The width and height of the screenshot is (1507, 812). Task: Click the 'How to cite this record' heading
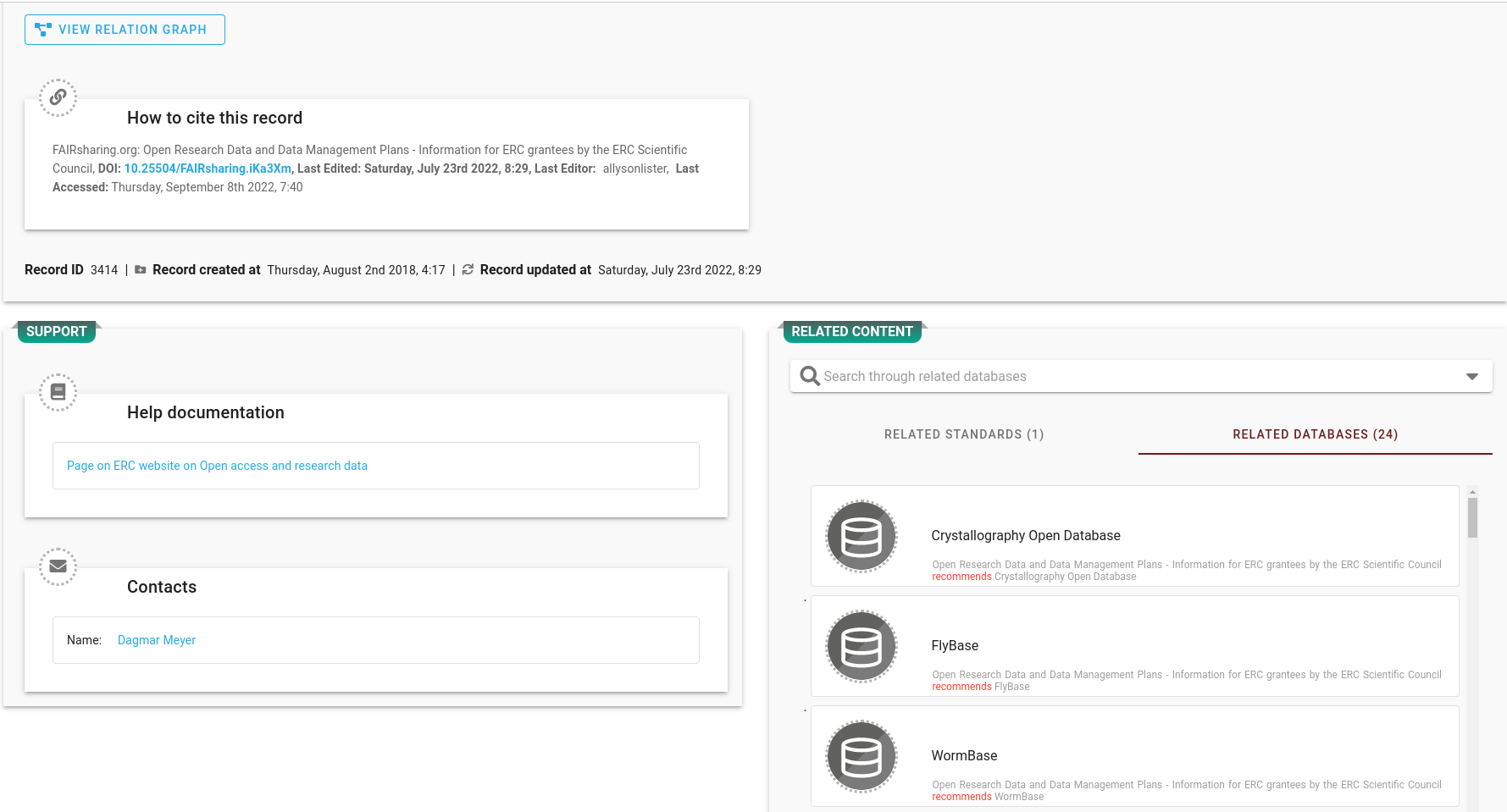click(x=214, y=118)
